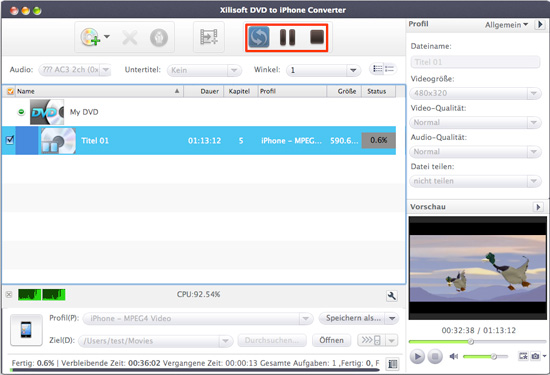This screenshot has height=375, width=550.
Task: Click the transfer to device icon
Action: (x=371, y=340)
